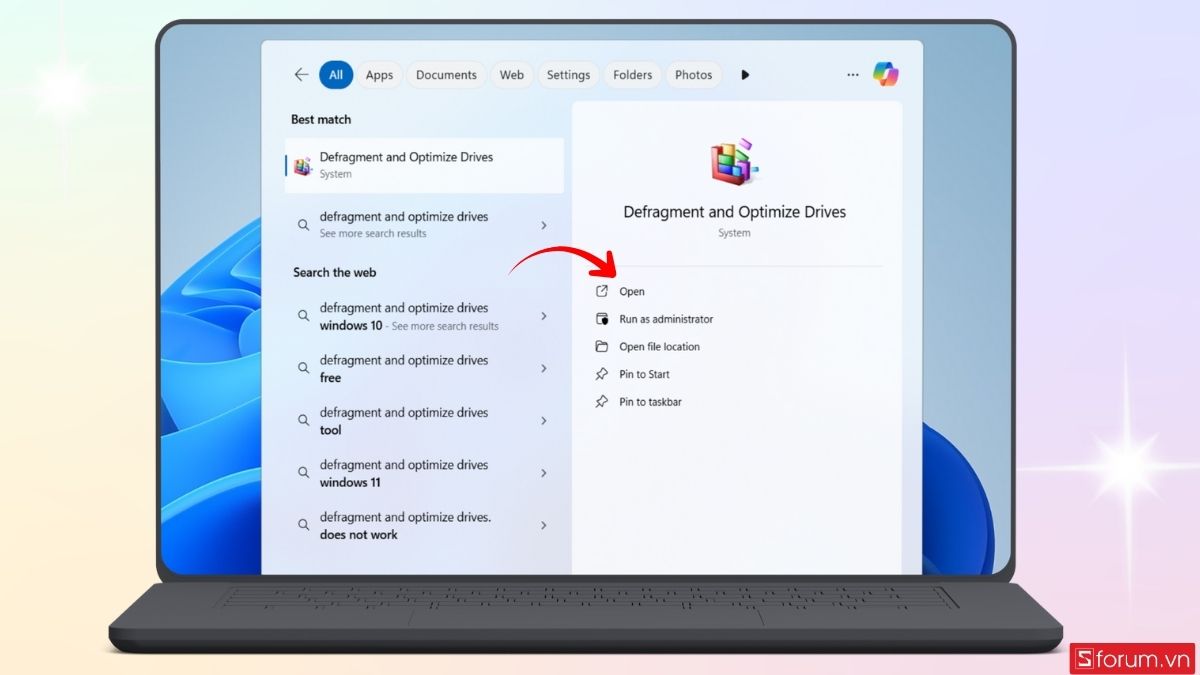Click Open in the details pane

pyautogui.click(x=632, y=292)
